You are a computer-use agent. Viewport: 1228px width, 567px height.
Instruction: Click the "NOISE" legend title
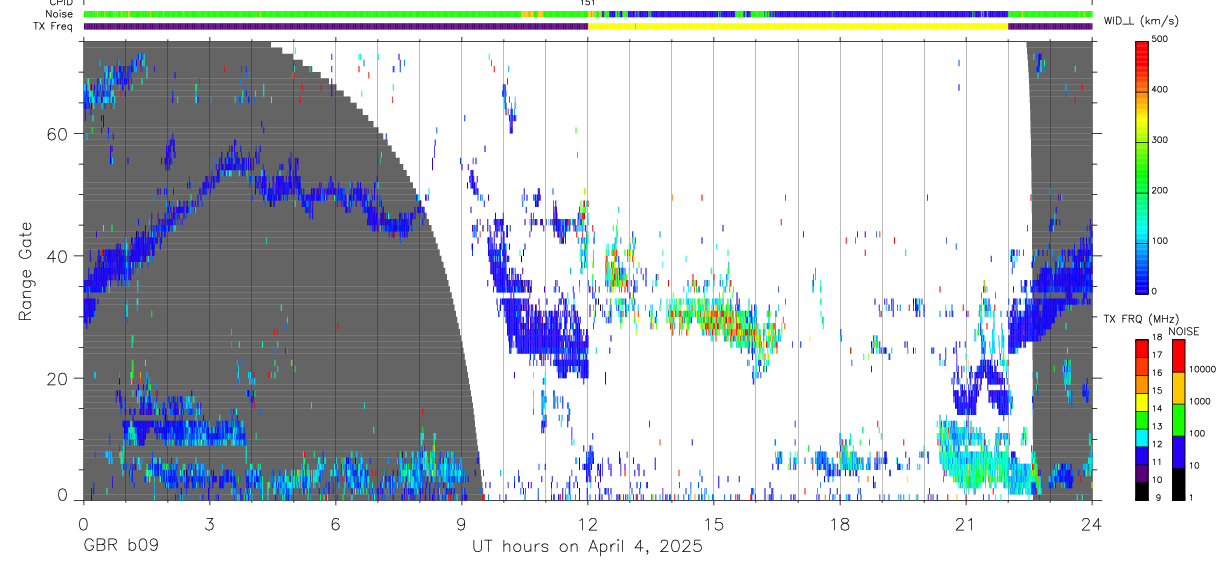1184,331
